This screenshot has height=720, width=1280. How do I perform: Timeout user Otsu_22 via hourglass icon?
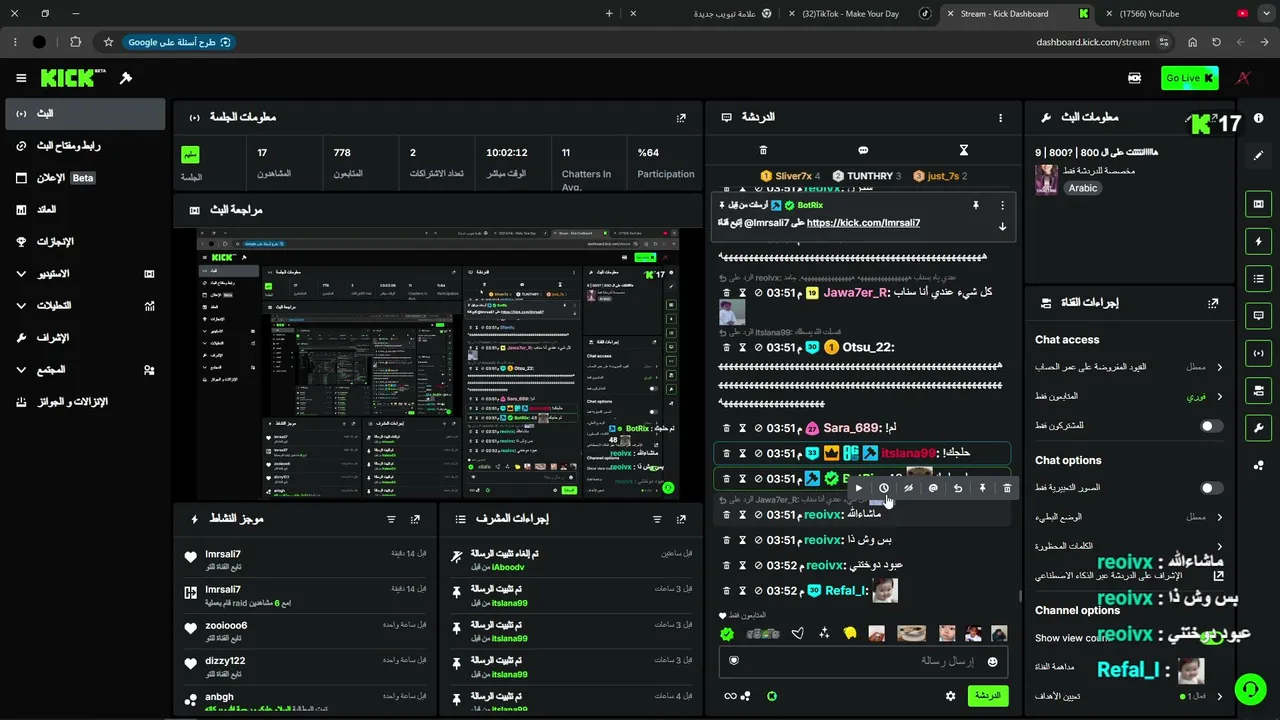(x=742, y=347)
